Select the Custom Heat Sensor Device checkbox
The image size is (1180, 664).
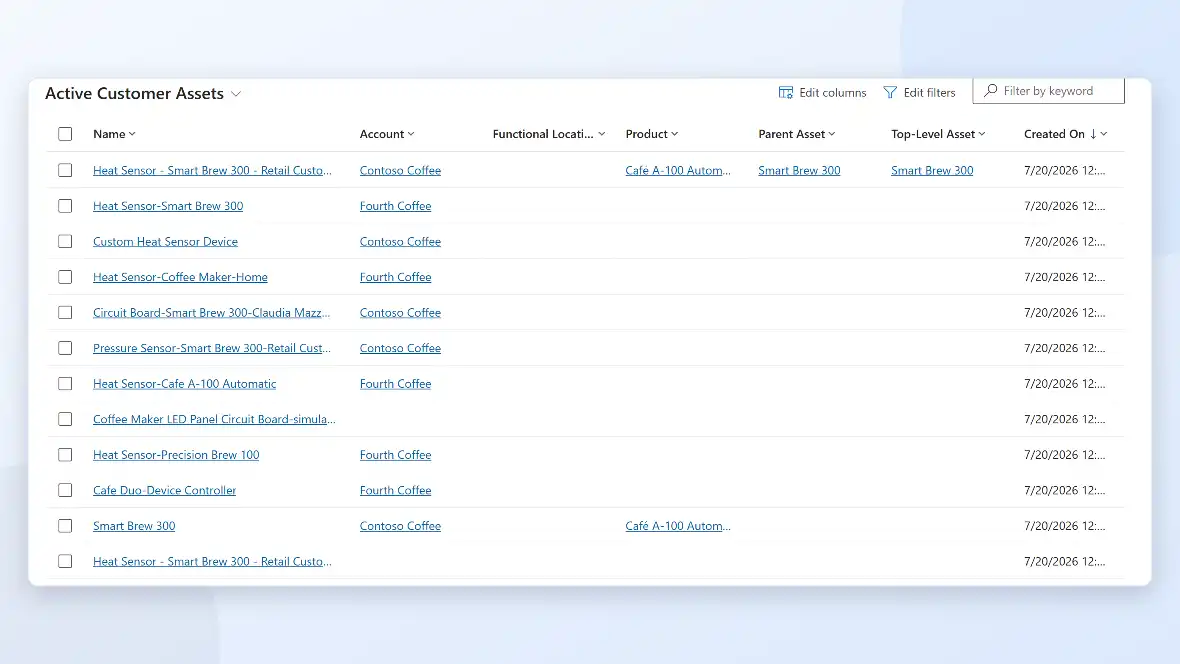tap(65, 242)
